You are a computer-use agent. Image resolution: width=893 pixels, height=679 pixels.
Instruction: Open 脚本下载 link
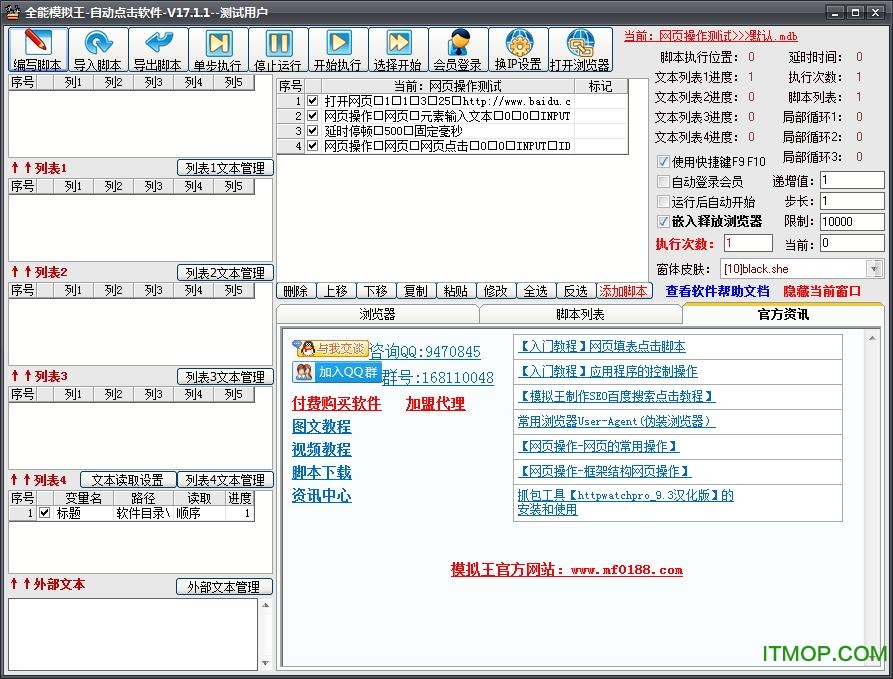[x=321, y=472]
